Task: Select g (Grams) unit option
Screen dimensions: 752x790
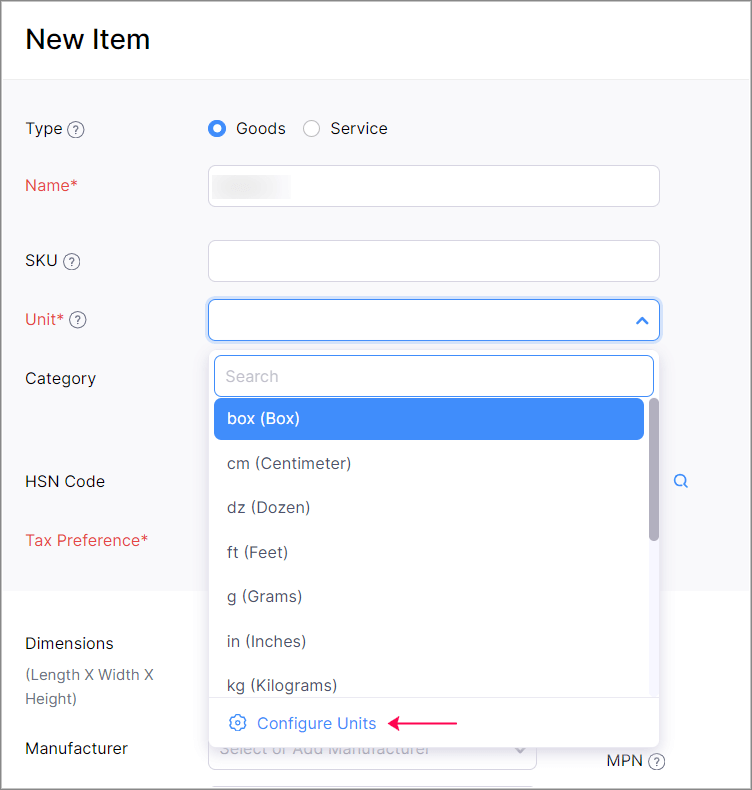Action: point(429,597)
